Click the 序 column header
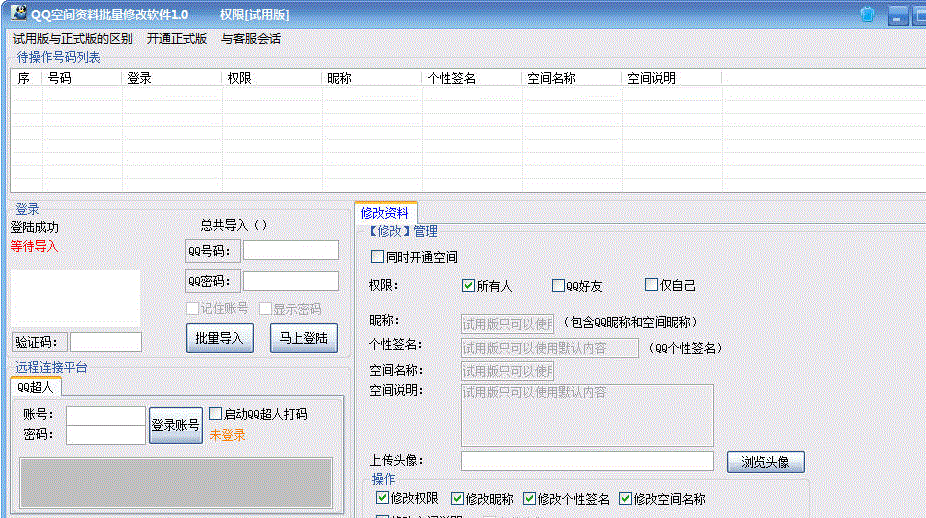The height and width of the screenshot is (518, 926). coord(26,78)
